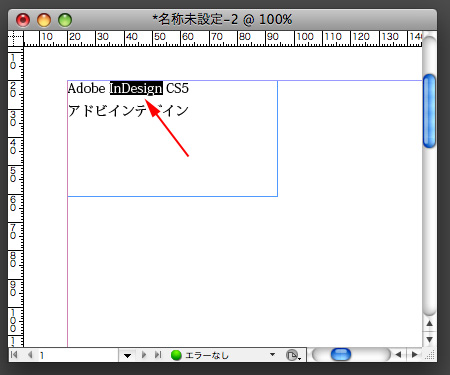Close the document window with red button
The width and height of the screenshot is (450, 375).
(x=23, y=20)
